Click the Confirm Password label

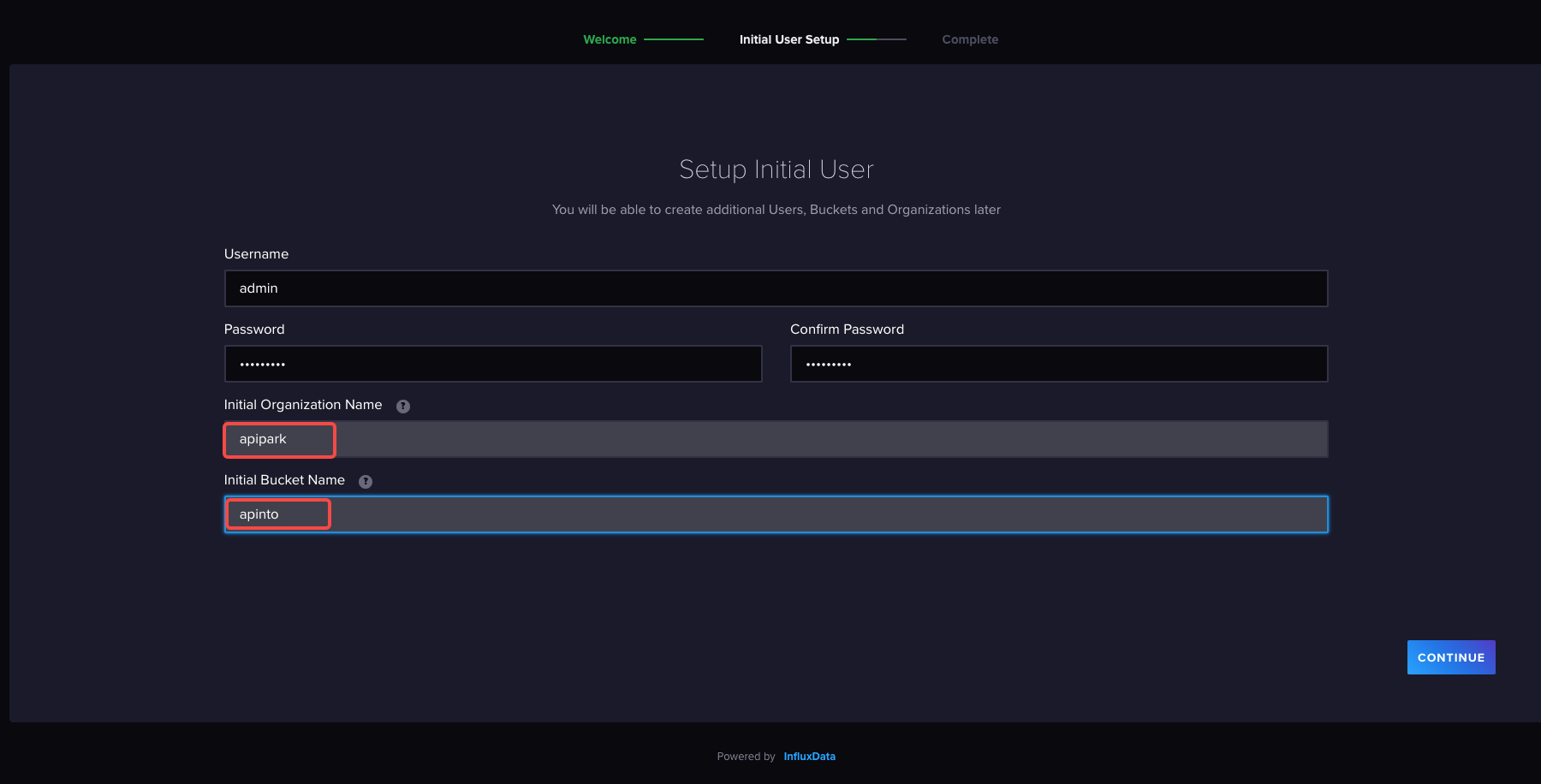pyautogui.click(x=847, y=330)
